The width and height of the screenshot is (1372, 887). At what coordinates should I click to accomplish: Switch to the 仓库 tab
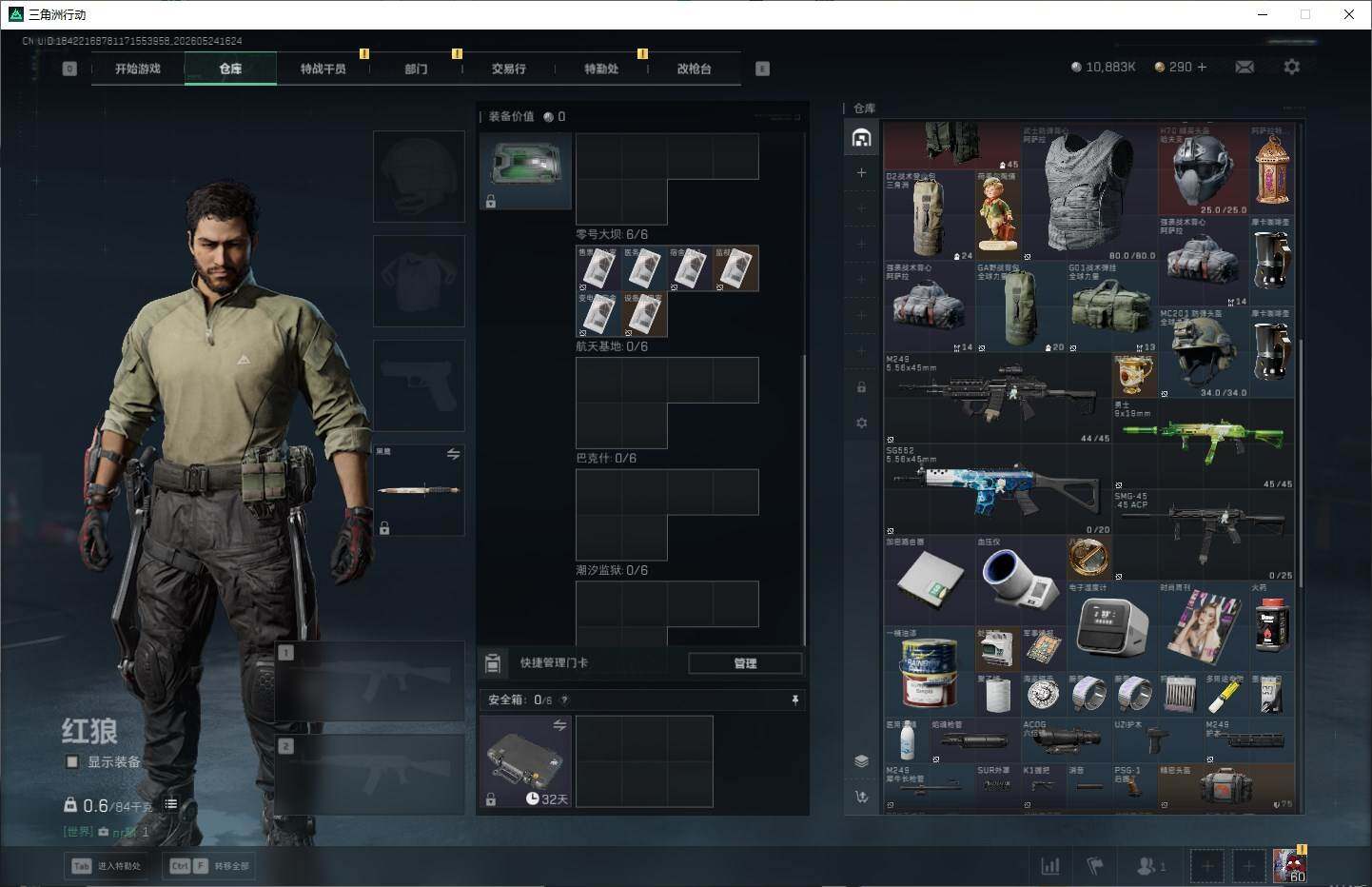(x=230, y=69)
